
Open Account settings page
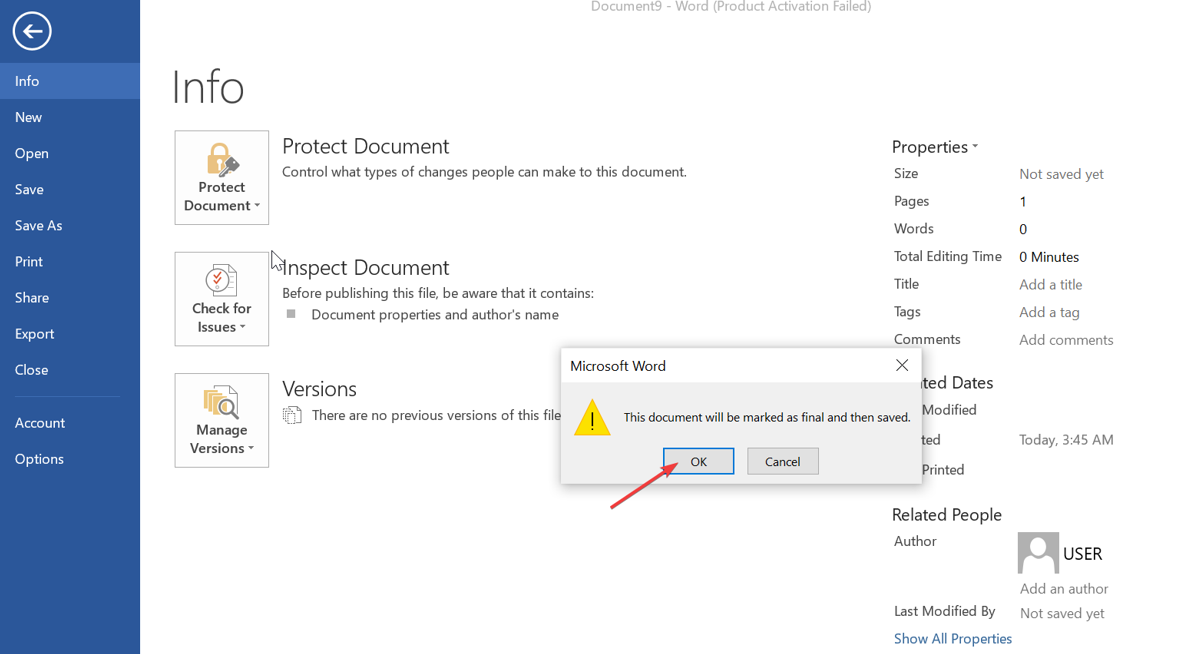[x=40, y=423]
